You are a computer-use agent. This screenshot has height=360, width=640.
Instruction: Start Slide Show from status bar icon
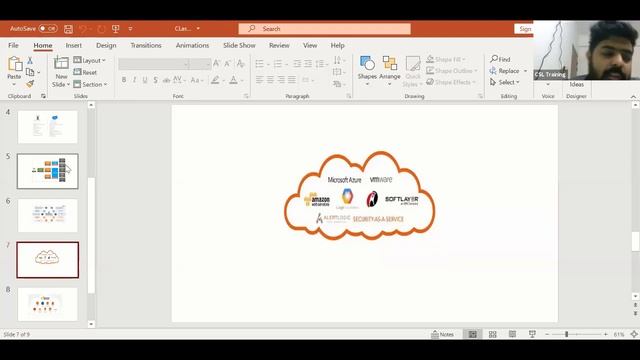tap(532, 334)
